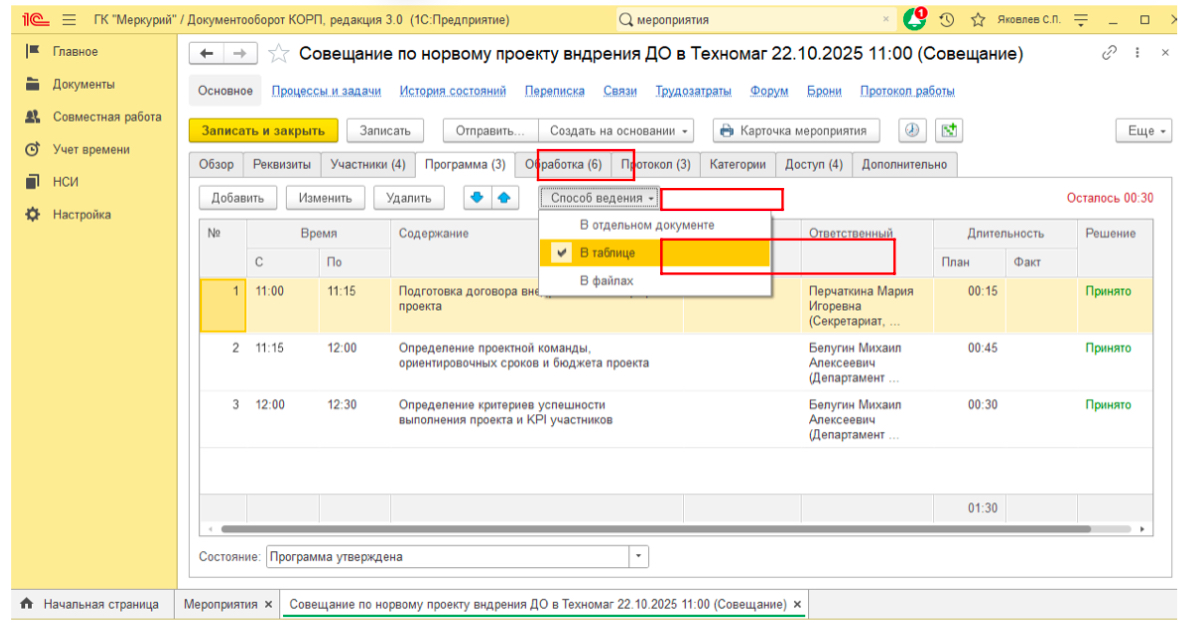Close the Совещание tab at bottom
1179x633 pixels.
click(797, 604)
